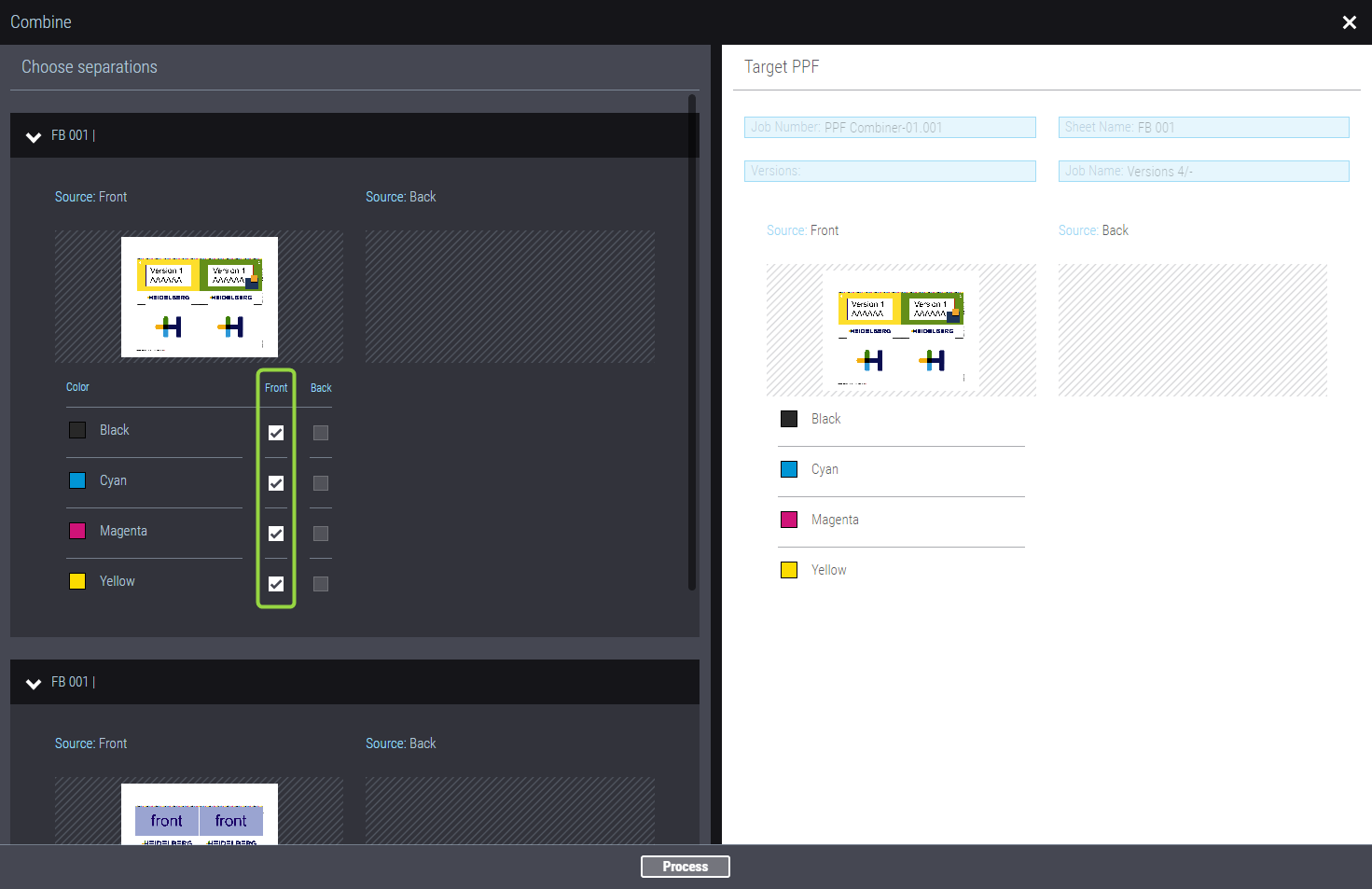The width and height of the screenshot is (1372, 889).
Task: Toggle Magenta front separation checkbox
Action: (276, 534)
